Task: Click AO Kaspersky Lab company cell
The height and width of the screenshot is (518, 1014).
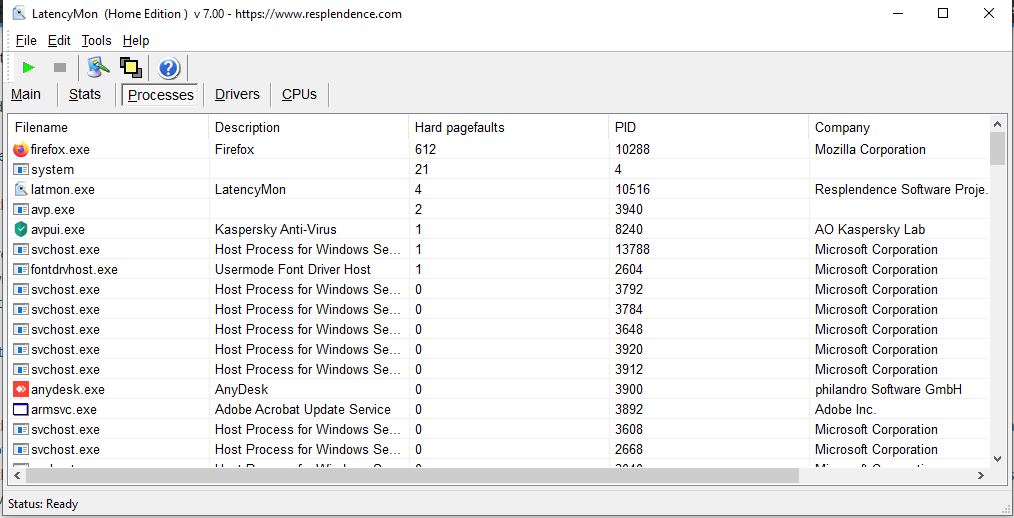Action: tap(870, 230)
